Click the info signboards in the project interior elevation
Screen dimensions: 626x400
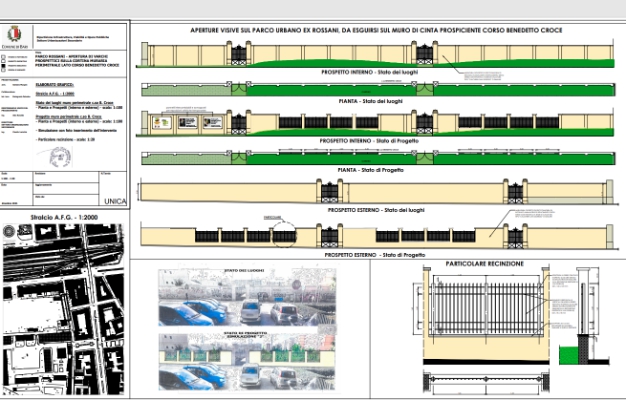pyautogui.click(x=187, y=122)
